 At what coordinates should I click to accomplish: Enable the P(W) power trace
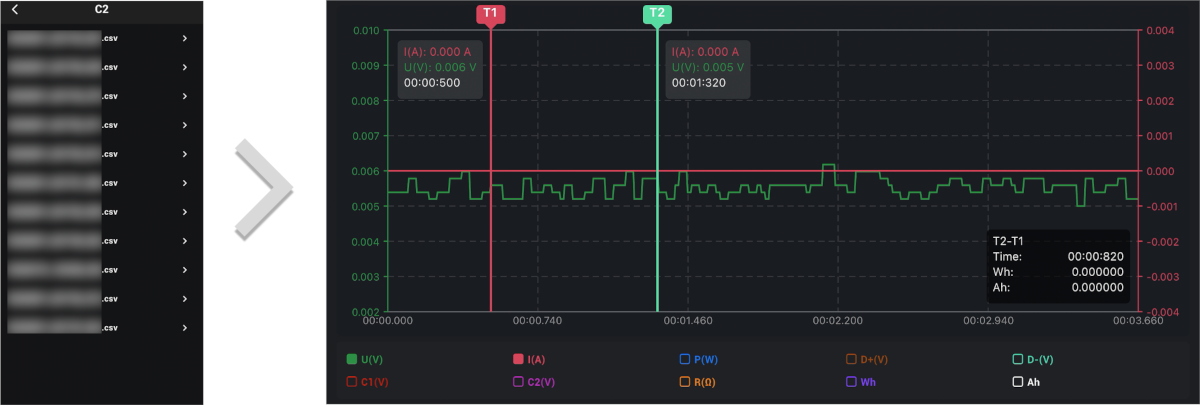point(685,358)
